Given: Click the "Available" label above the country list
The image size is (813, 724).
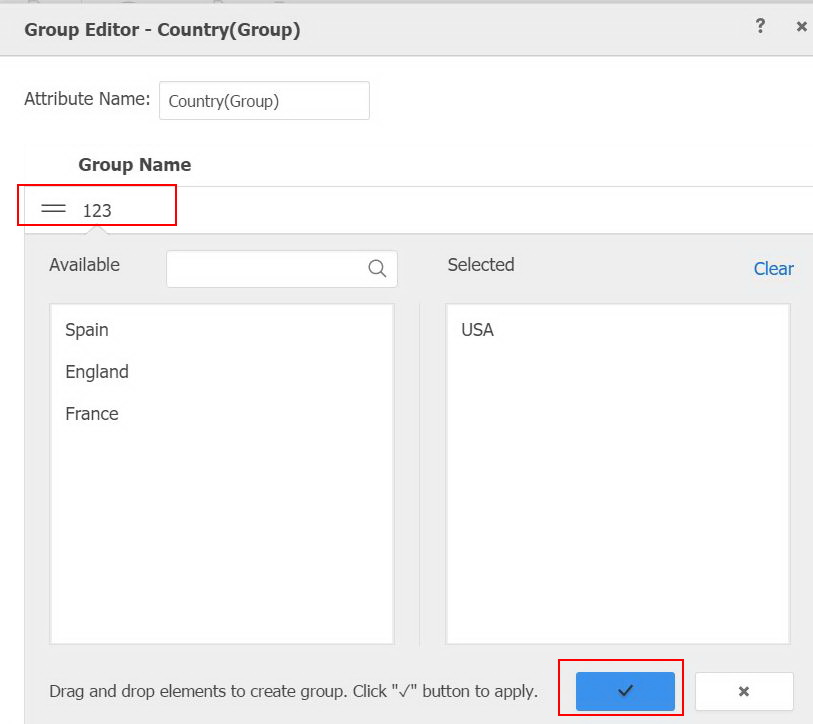Looking at the screenshot, I should pos(84,265).
